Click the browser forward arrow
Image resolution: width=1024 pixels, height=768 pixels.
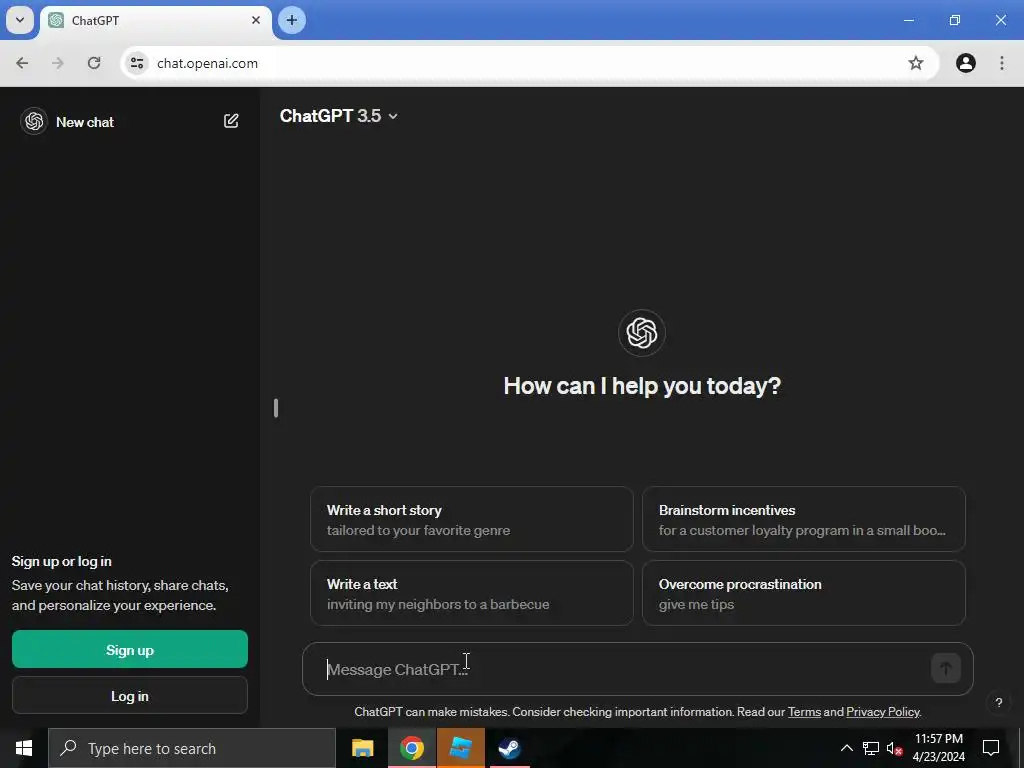tap(58, 63)
